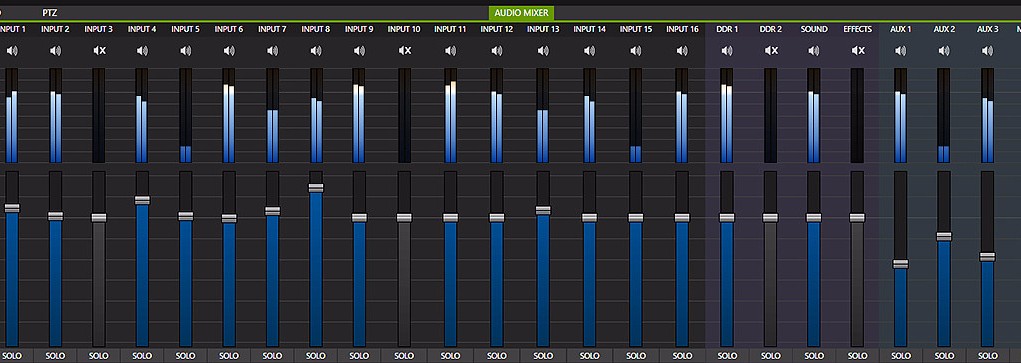The height and width of the screenshot is (363, 1021).
Task: Mute AUX 2 speaker icon
Action: 944,50
